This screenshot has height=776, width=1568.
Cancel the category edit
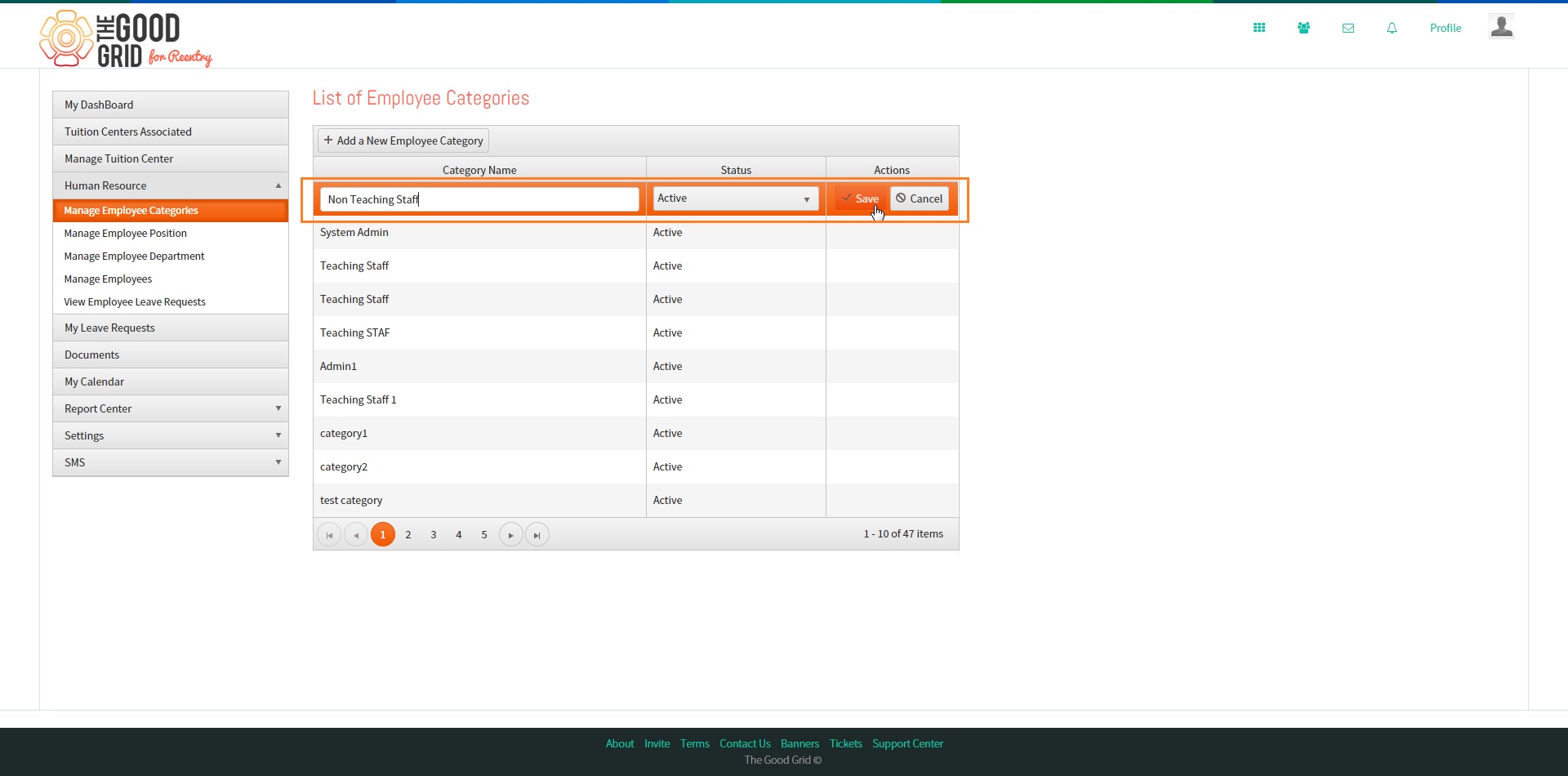(x=920, y=198)
